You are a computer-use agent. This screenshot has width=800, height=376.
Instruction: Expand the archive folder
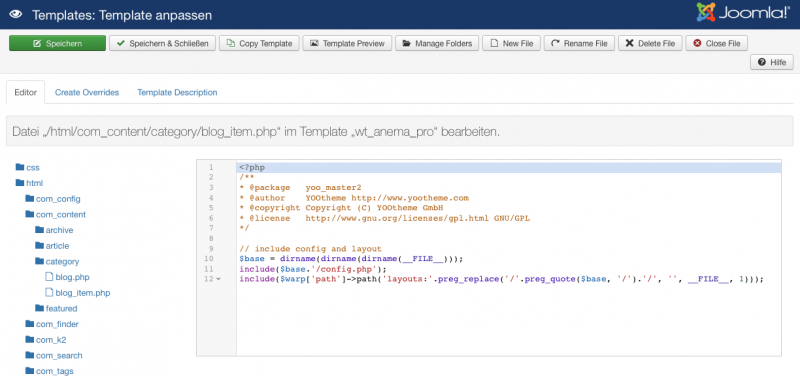pos(59,230)
